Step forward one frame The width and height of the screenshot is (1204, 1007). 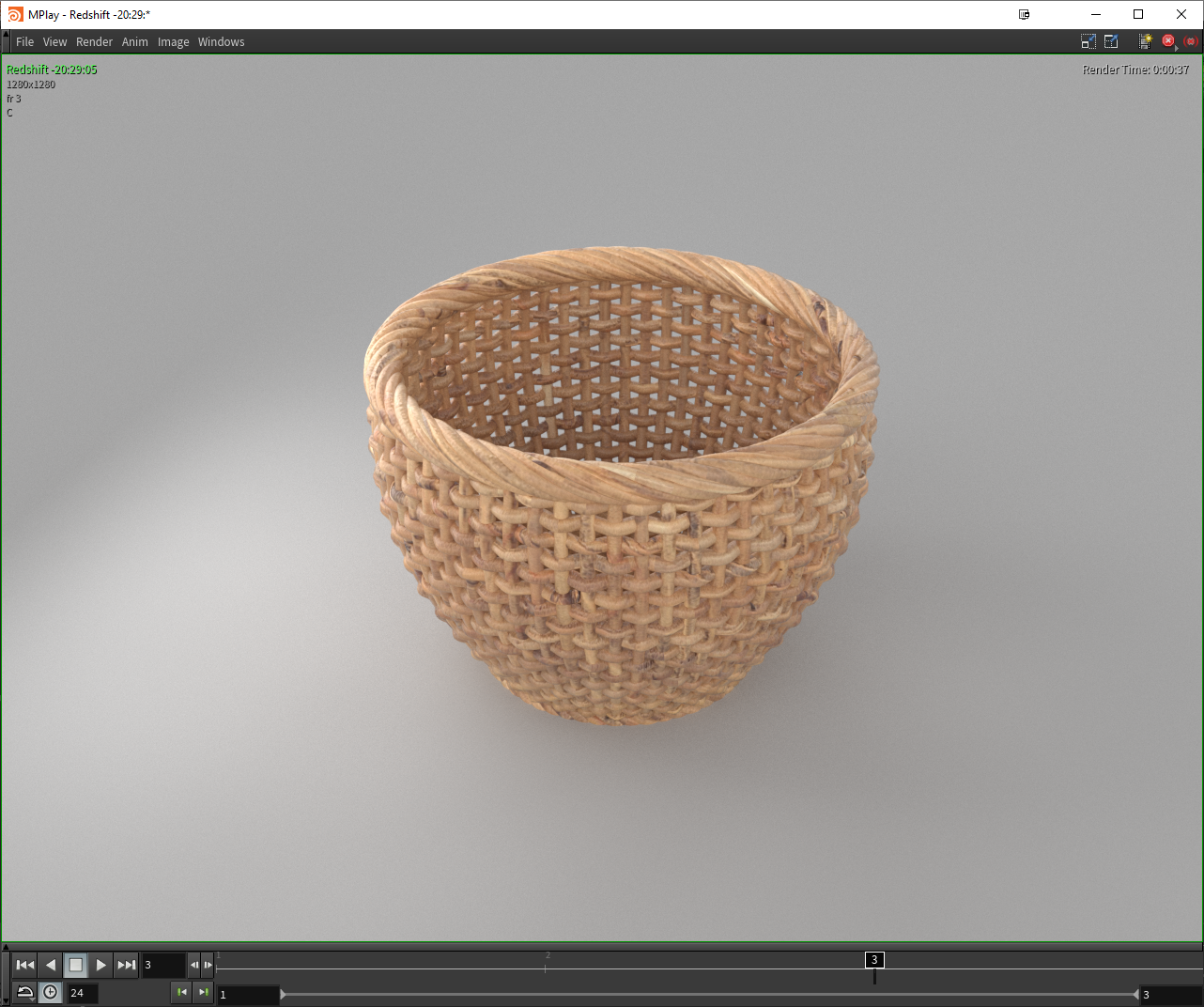pos(208,965)
